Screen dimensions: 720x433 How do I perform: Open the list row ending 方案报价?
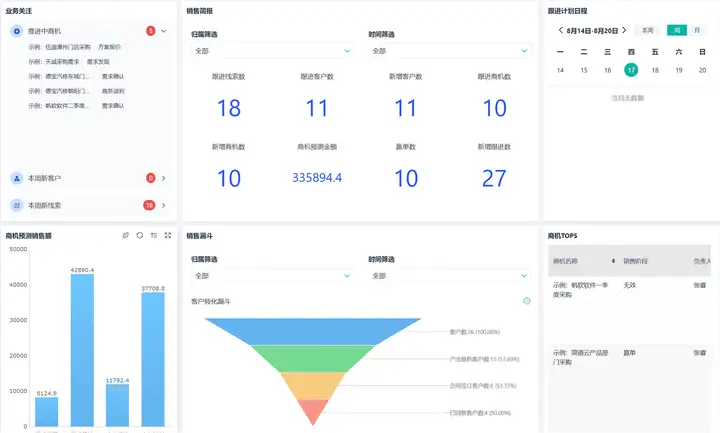point(74,47)
